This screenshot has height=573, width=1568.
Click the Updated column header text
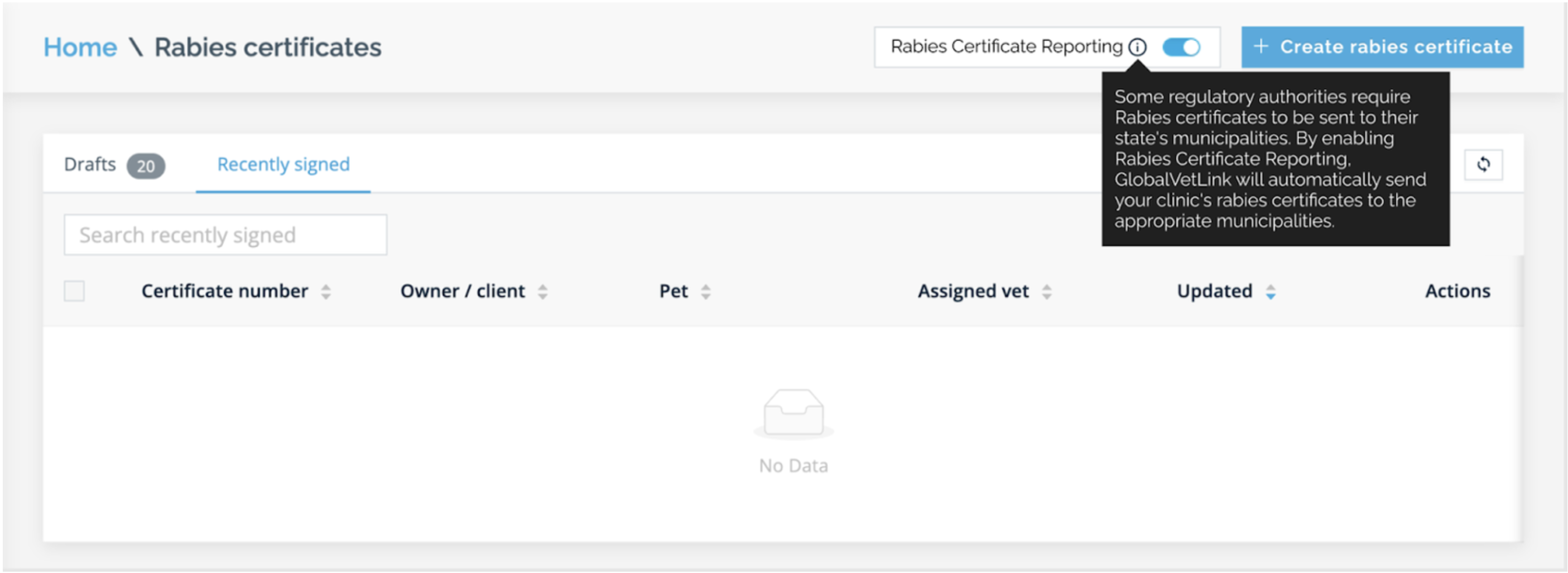pyautogui.click(x=1214, y=291)
